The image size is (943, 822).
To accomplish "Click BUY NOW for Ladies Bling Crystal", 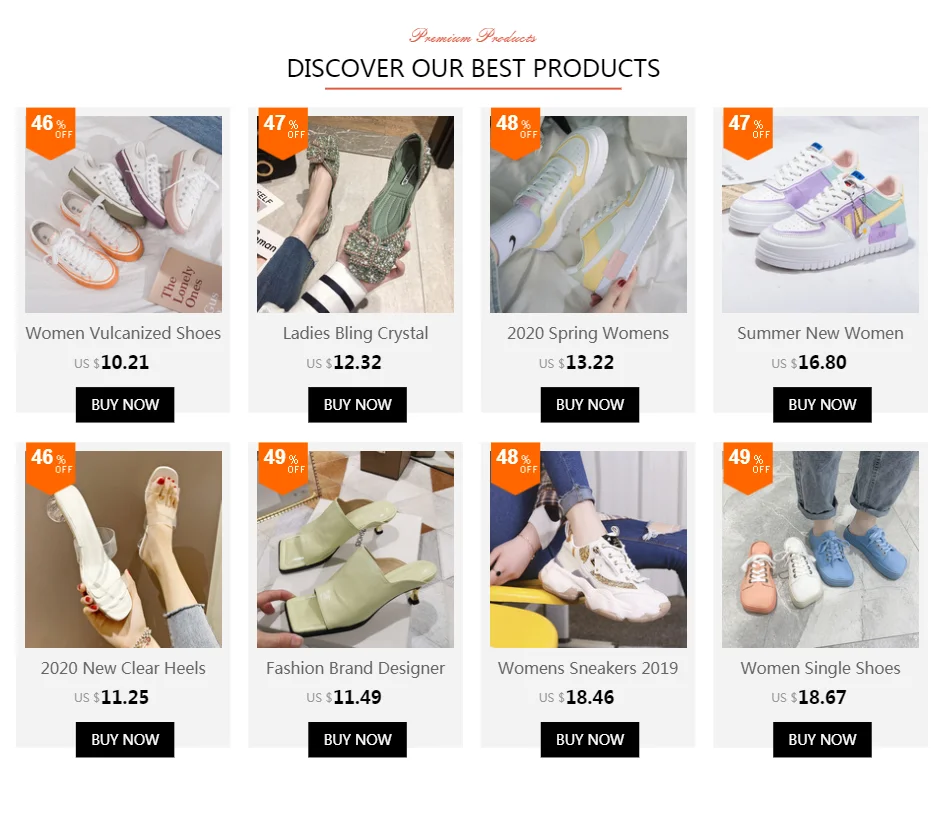I will [357, 405].
